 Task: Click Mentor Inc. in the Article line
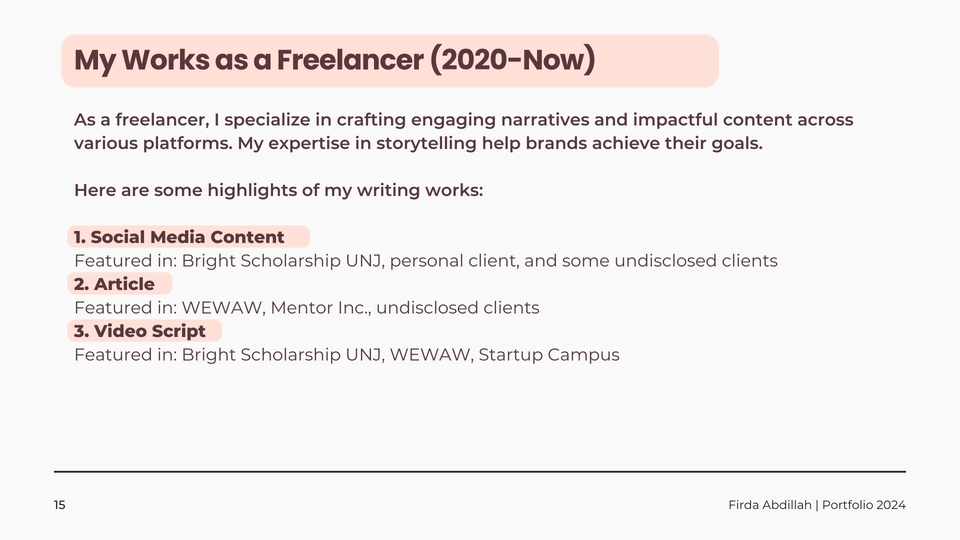tap(321, 307)
